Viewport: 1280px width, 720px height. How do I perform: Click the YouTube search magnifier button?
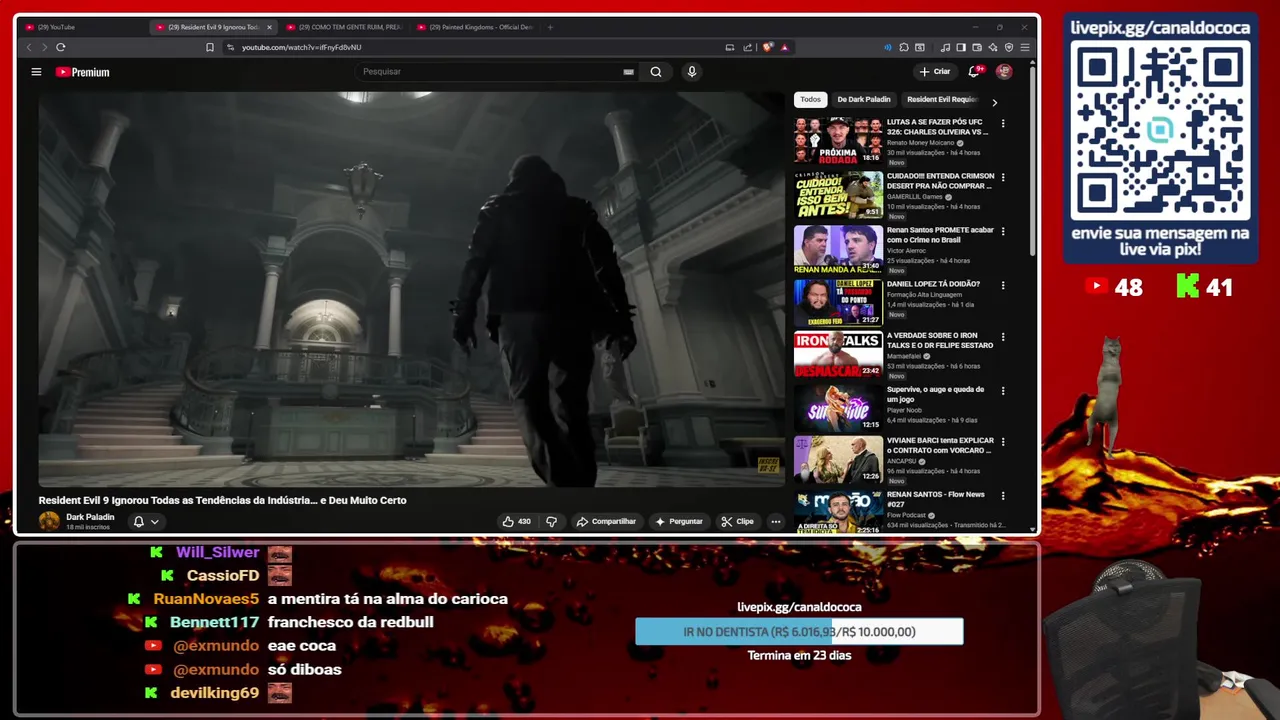click(x=656, y=72)
